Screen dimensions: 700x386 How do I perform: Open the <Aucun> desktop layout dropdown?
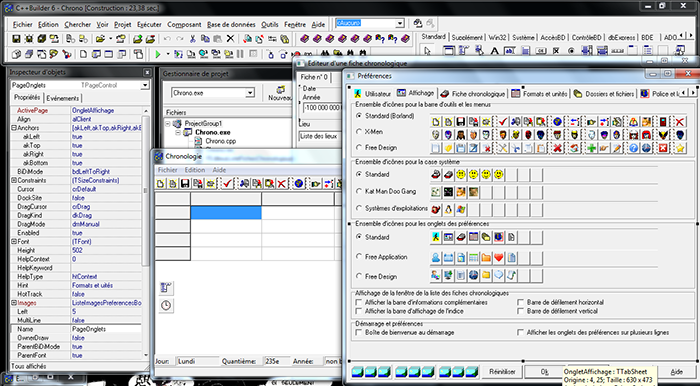click(x=400, y=23)
